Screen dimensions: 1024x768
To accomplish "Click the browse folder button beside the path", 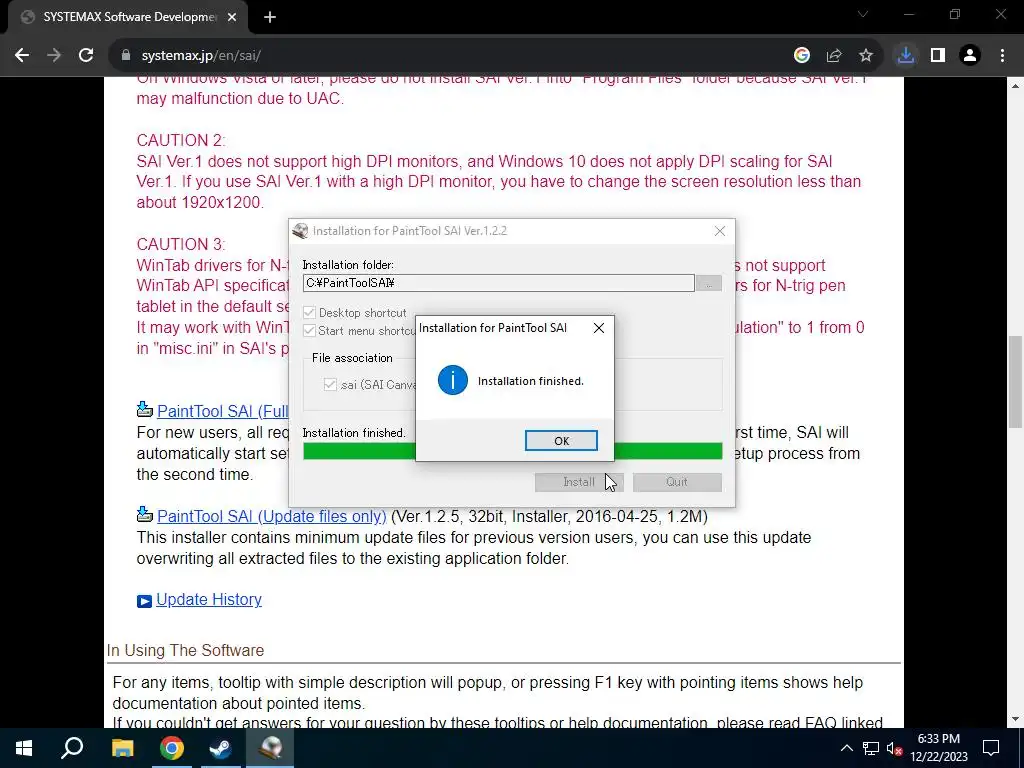I will tap(709, 283).
